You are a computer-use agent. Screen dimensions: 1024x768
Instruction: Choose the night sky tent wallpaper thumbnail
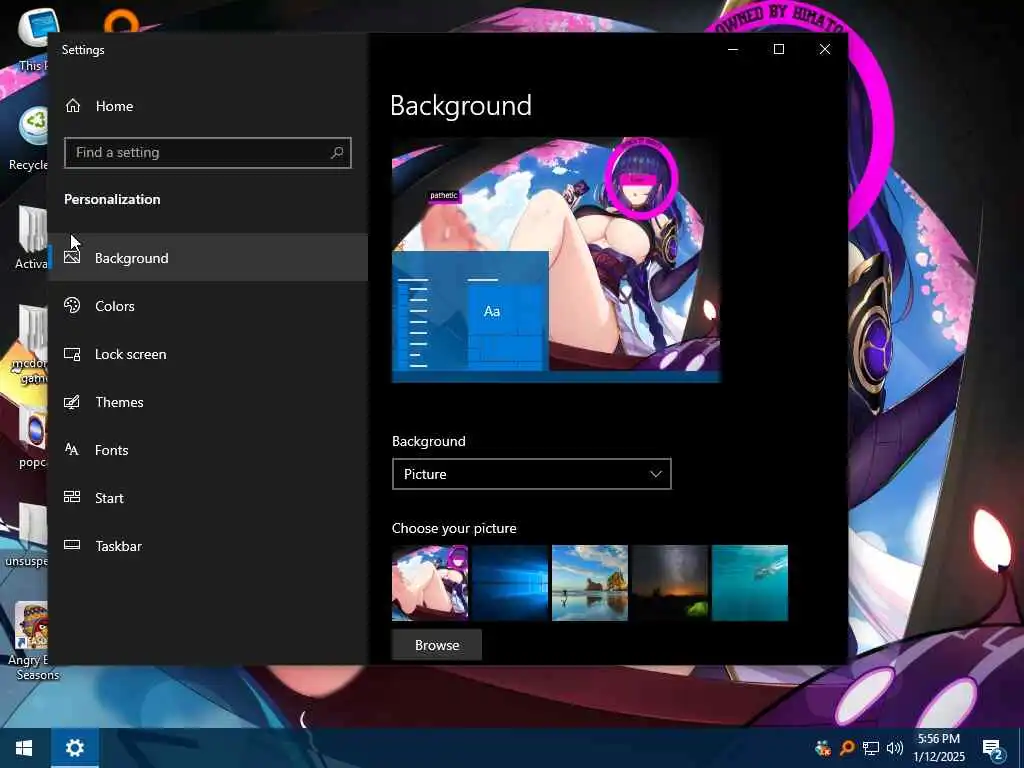click(x=670, y=583)
